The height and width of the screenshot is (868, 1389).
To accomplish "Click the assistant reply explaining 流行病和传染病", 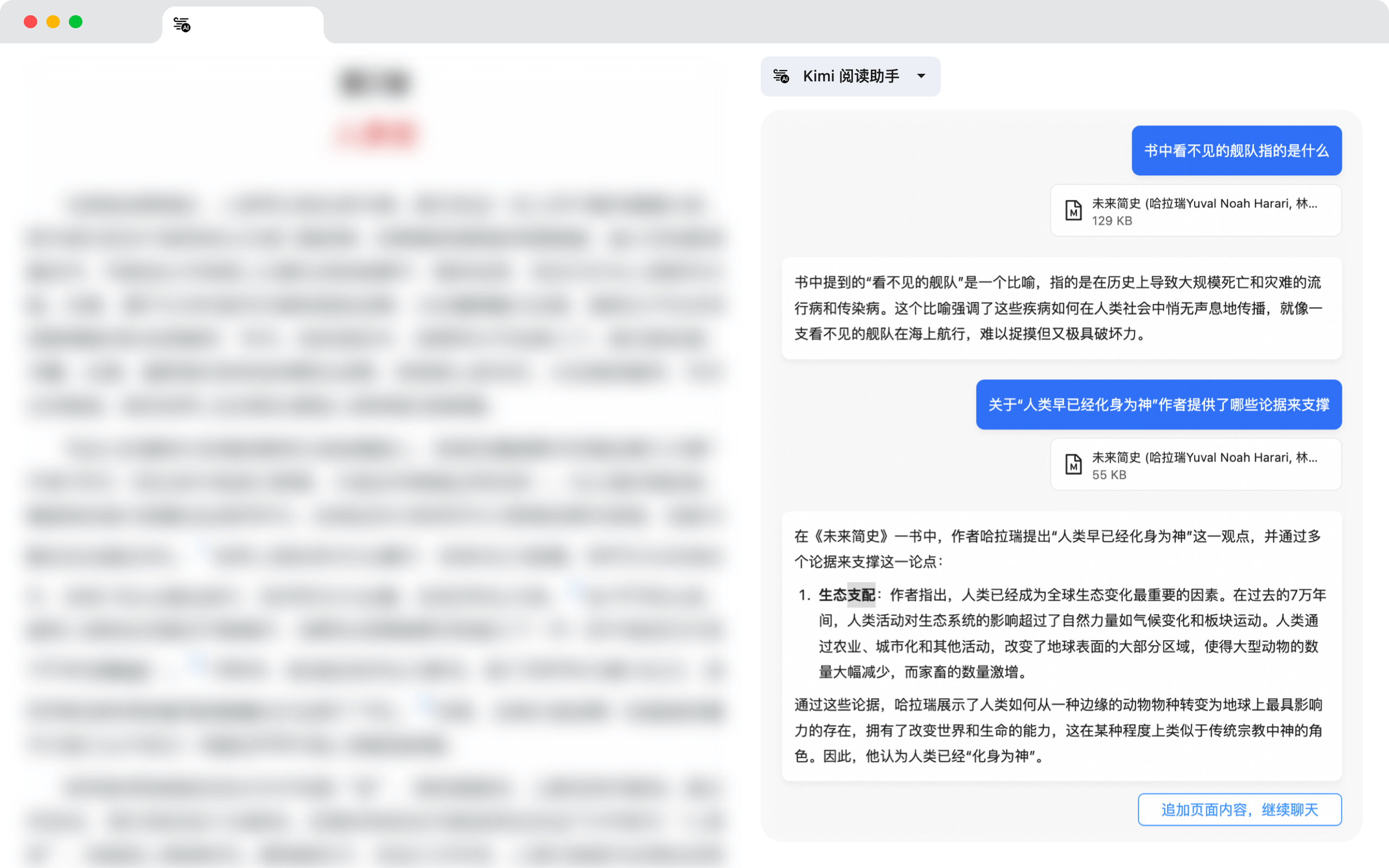I will [1061, 308].
